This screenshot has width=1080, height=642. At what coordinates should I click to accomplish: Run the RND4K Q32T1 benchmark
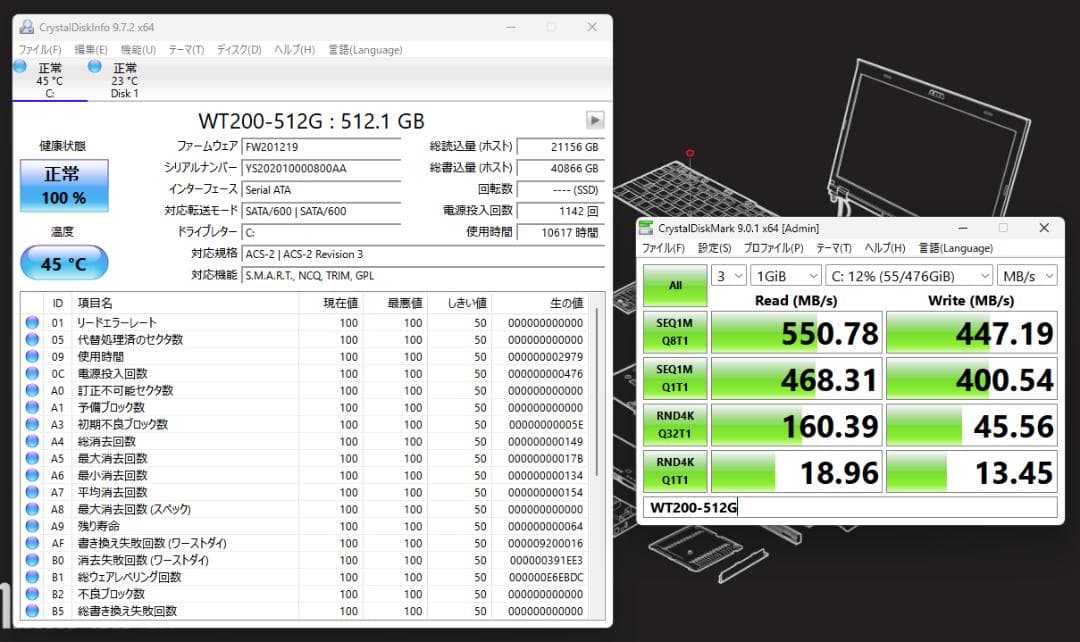pyautogui.click(x=675, y=424)
